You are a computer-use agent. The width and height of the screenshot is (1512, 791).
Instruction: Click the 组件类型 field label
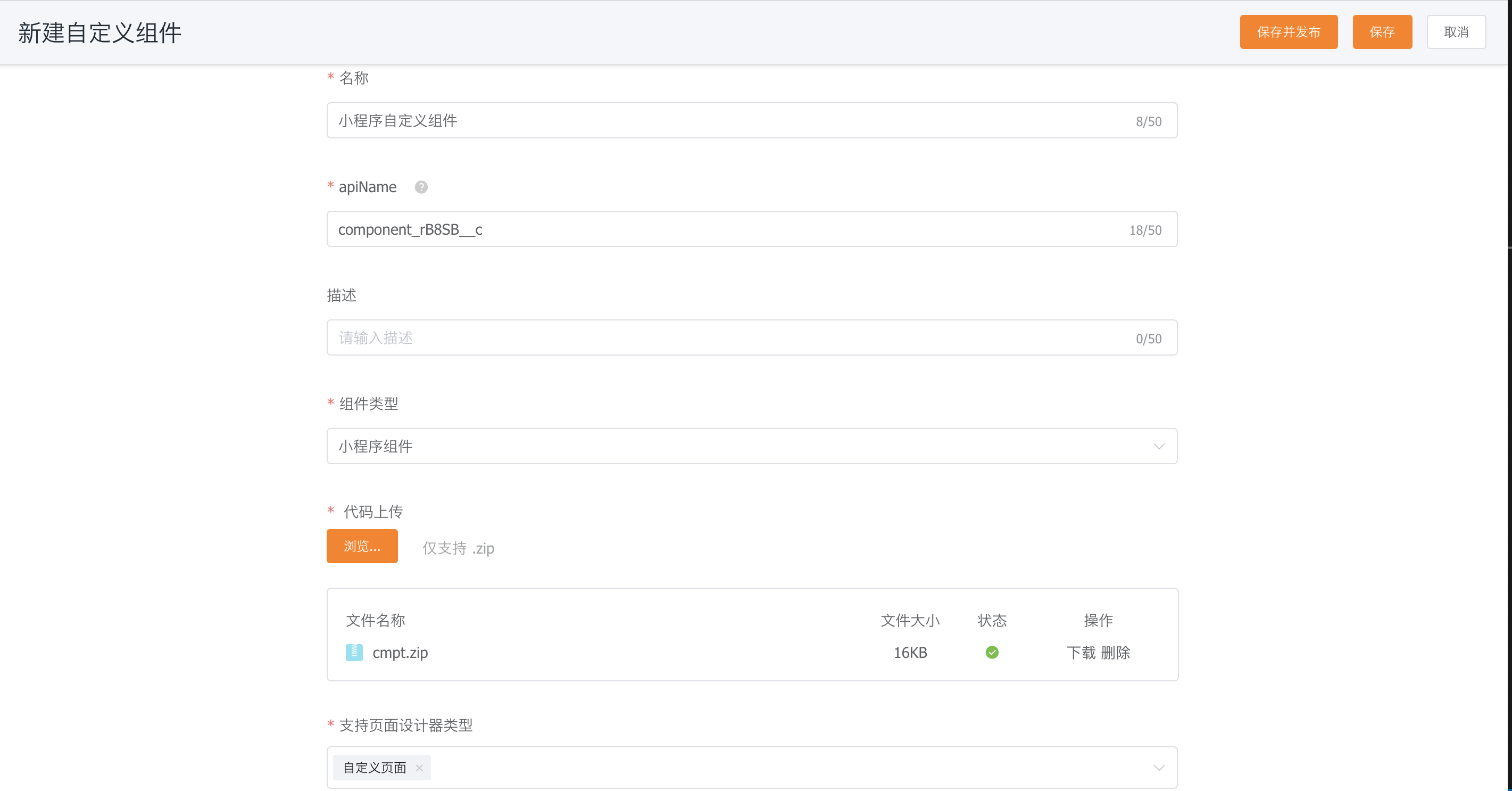click(369, 403)
